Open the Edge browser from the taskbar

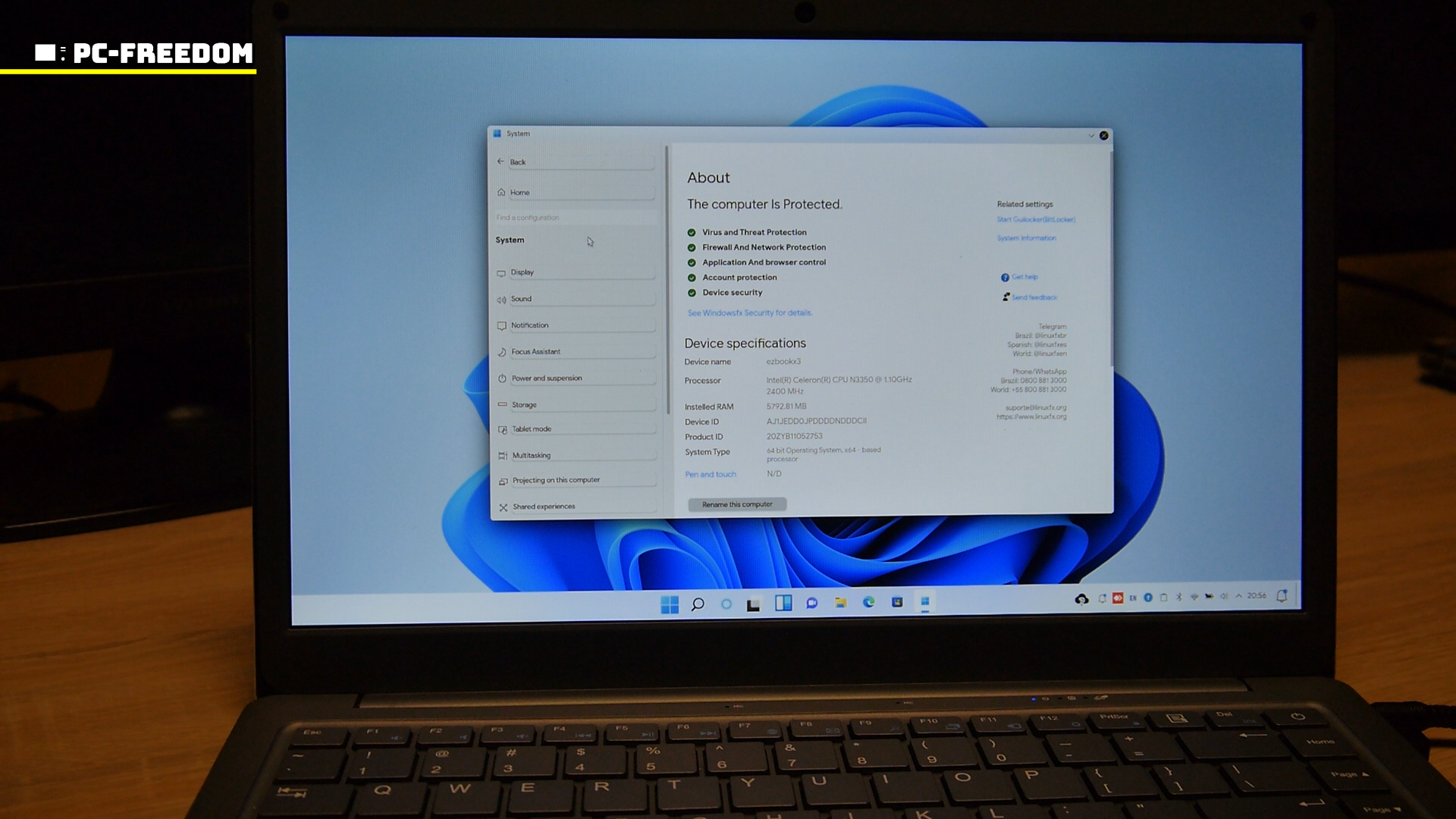(x=868, y=602)
